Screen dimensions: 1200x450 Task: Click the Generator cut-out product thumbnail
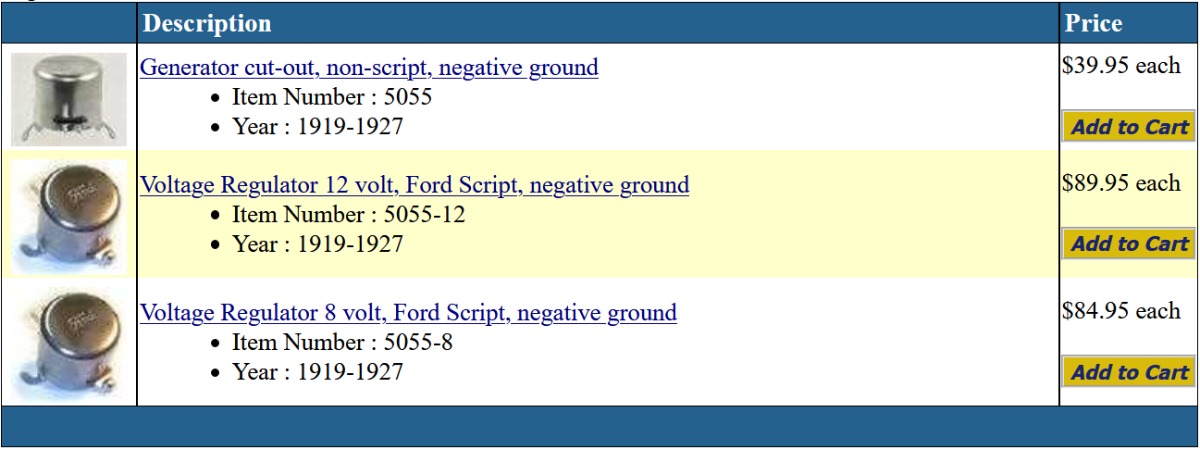pos(69,99)
